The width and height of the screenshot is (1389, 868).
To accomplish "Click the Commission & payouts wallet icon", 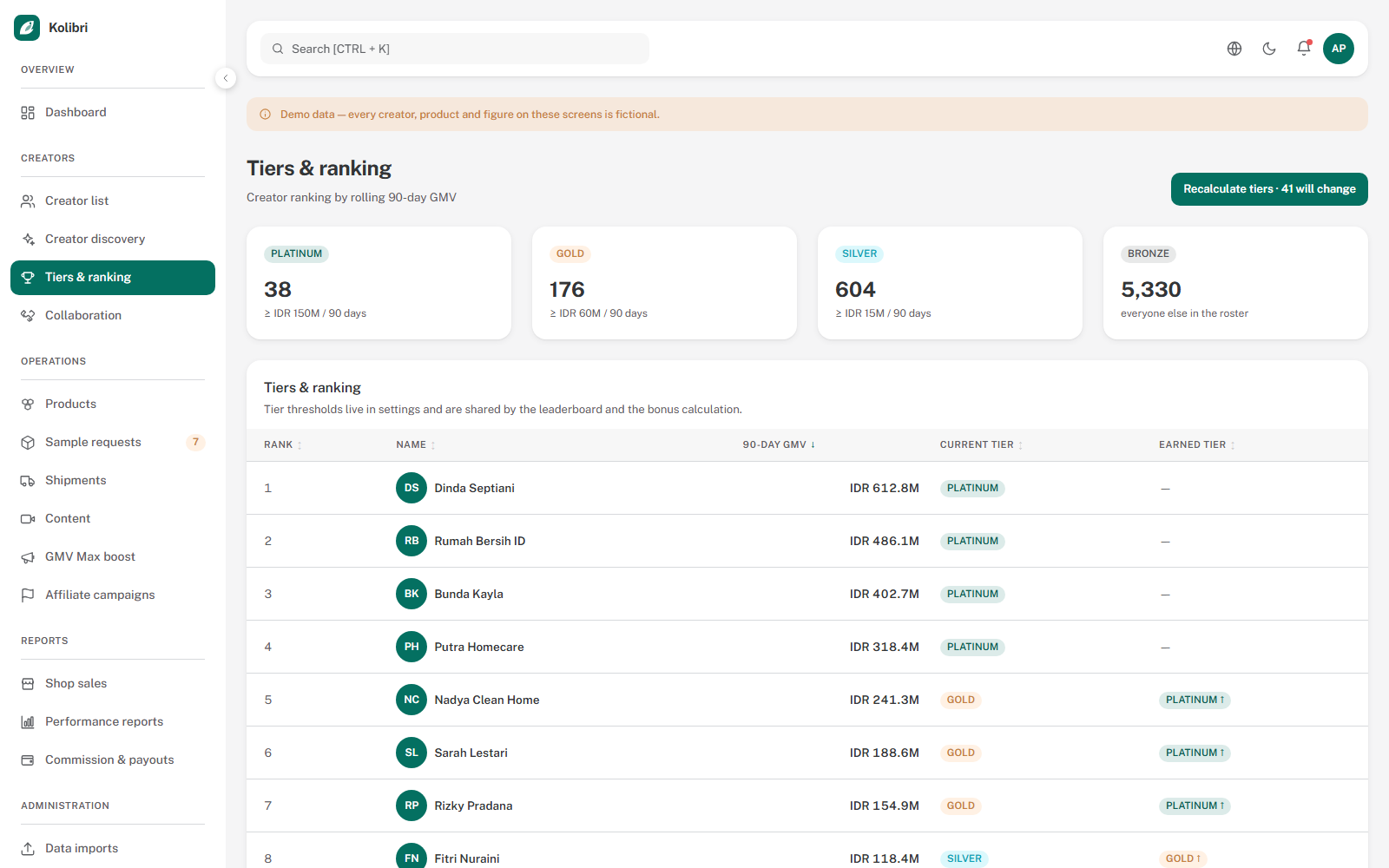I will (x=28, y=760).
